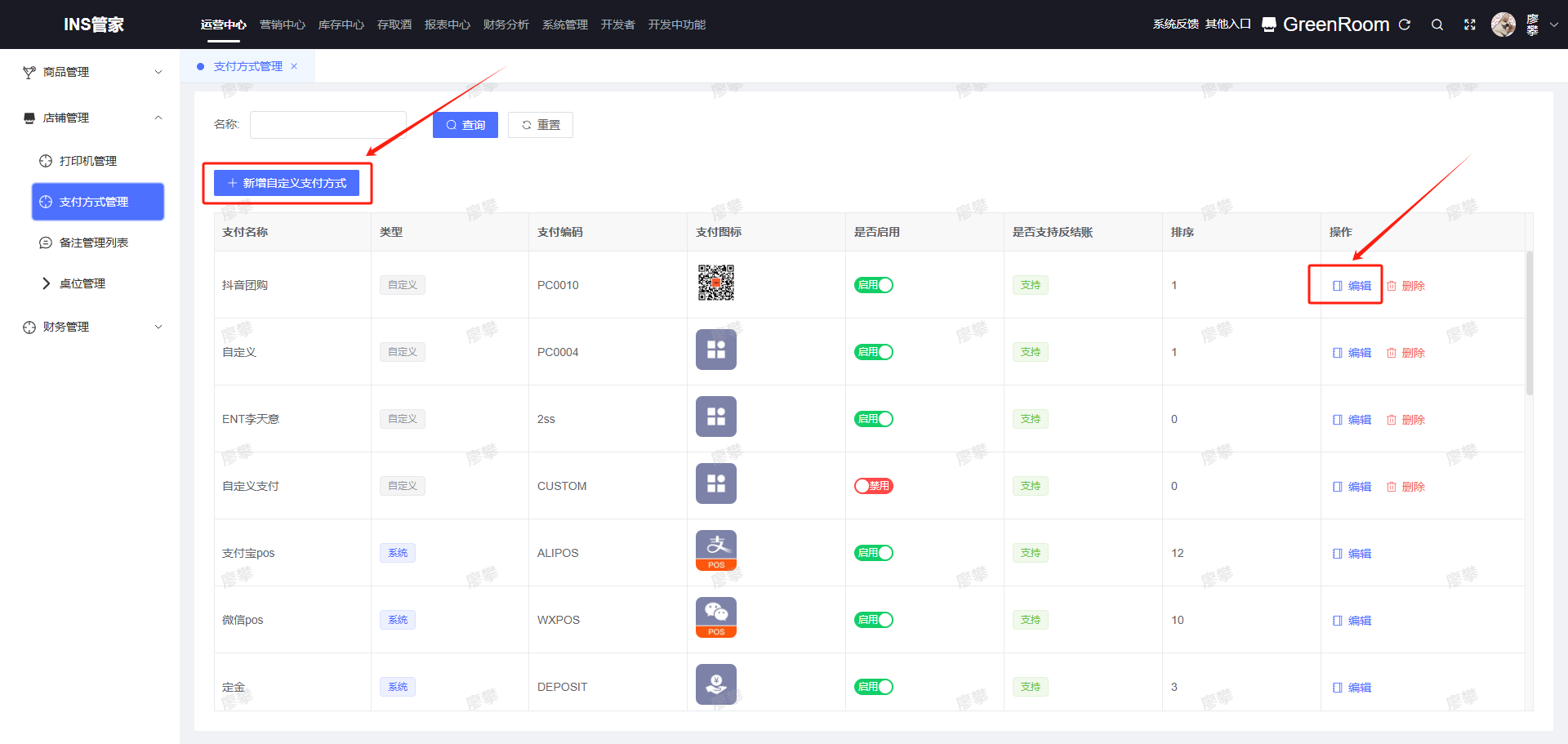Image resolution: width=1568 pixels, height=744 pixels.
Task: Edit the 自定义 PC0004 payment method
Action: click(1352, 353)
